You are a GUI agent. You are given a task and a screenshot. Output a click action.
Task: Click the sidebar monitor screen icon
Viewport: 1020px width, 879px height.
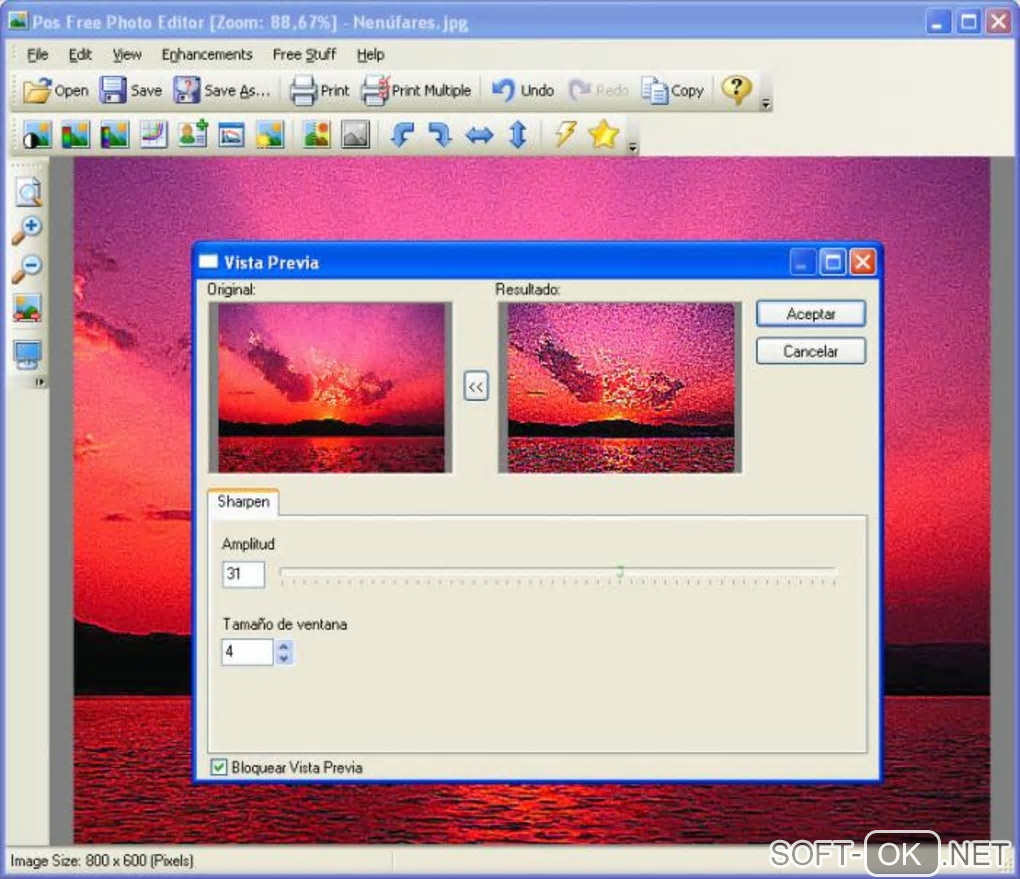tap(27, 355)
